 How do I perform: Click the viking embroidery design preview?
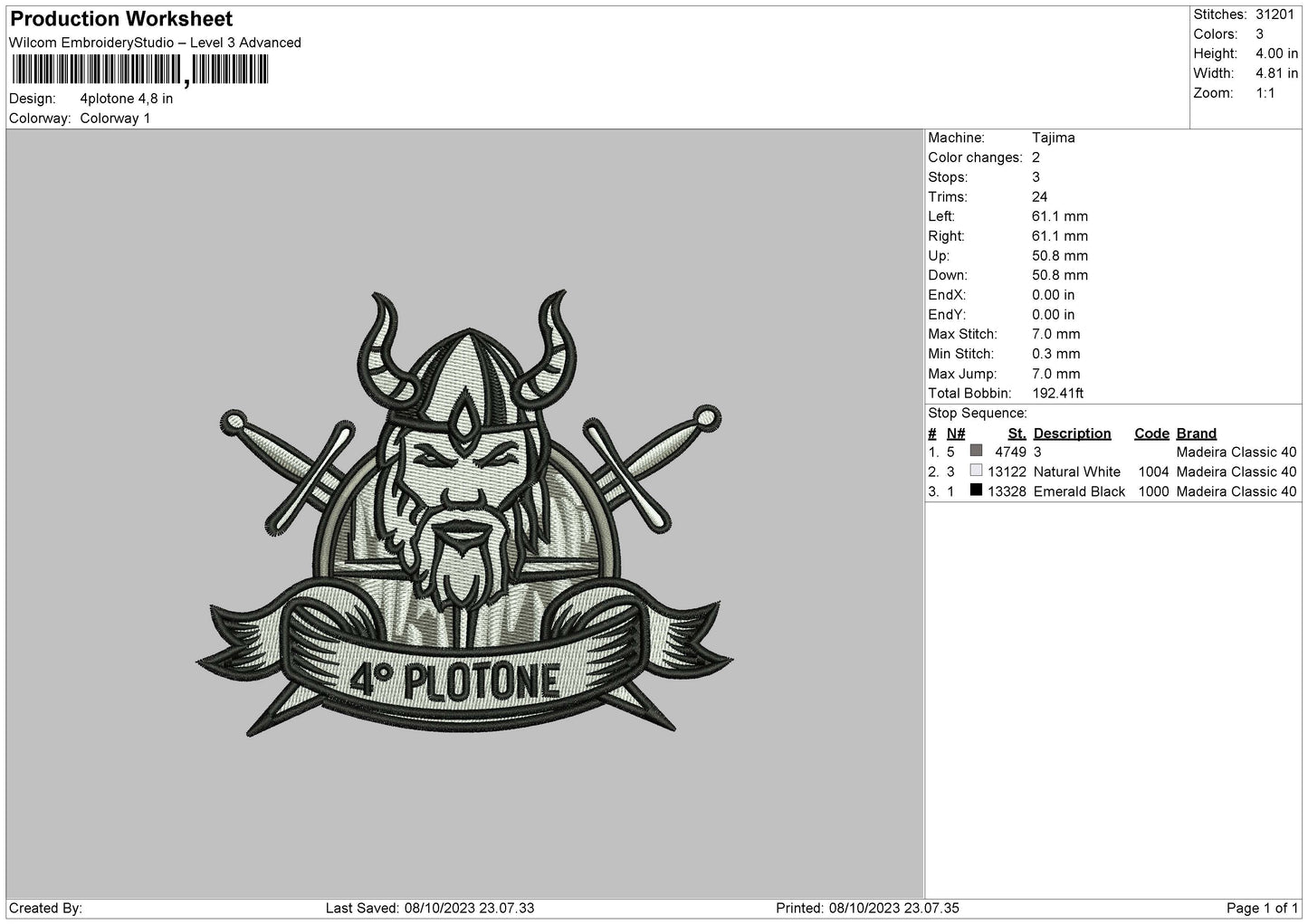click(464, 513)
